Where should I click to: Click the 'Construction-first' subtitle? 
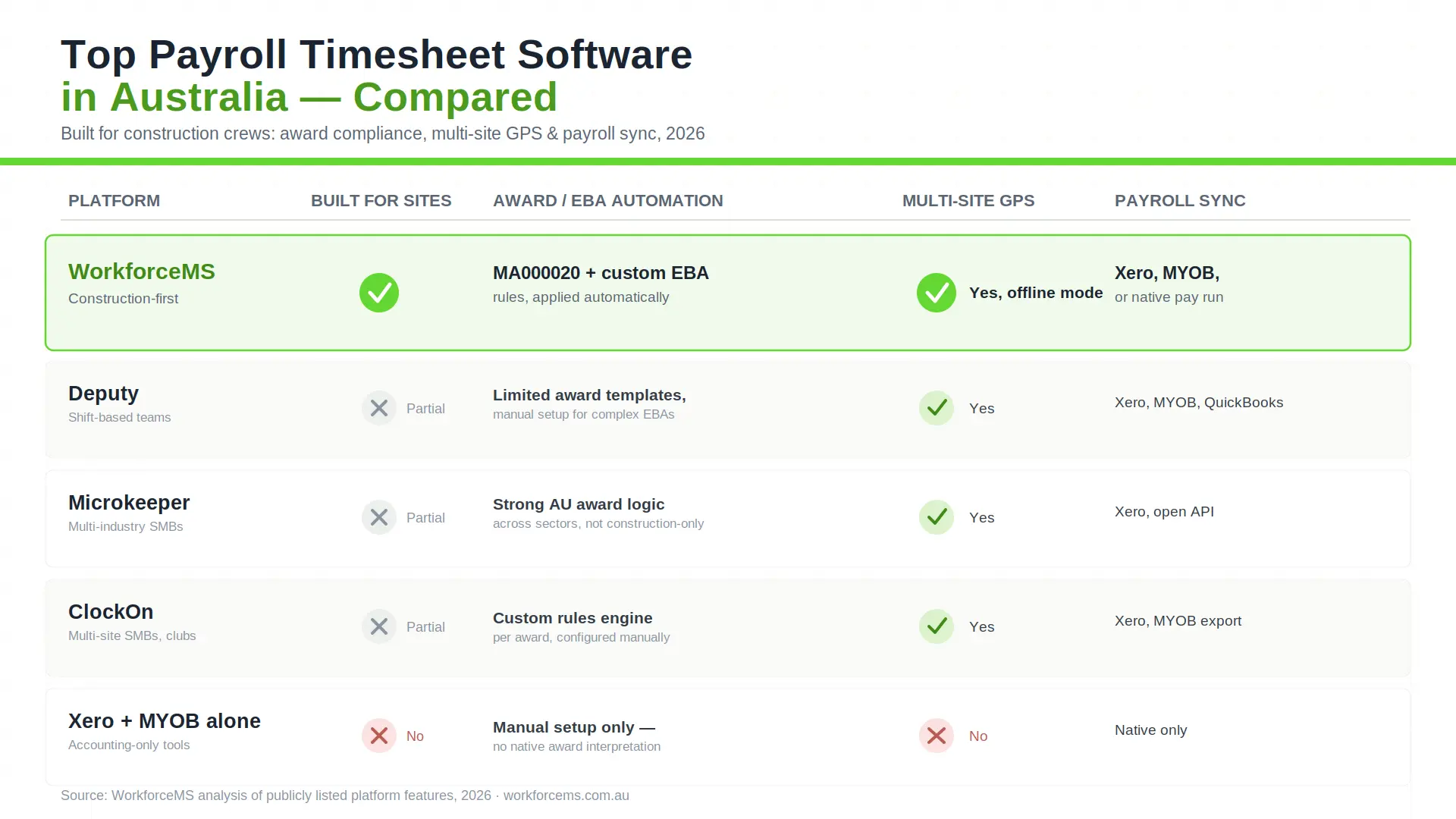123,299
